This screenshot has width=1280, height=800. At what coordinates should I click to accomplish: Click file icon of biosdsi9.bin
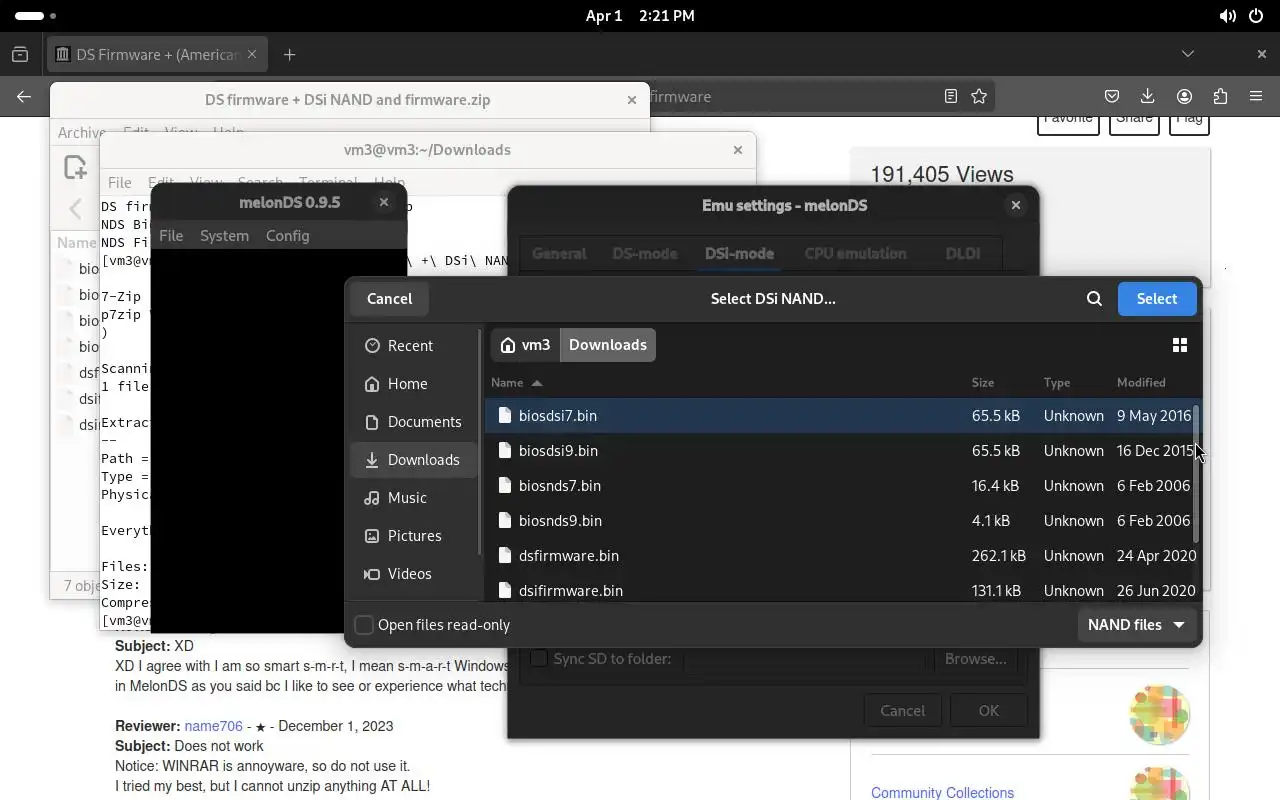coord(505,450)
